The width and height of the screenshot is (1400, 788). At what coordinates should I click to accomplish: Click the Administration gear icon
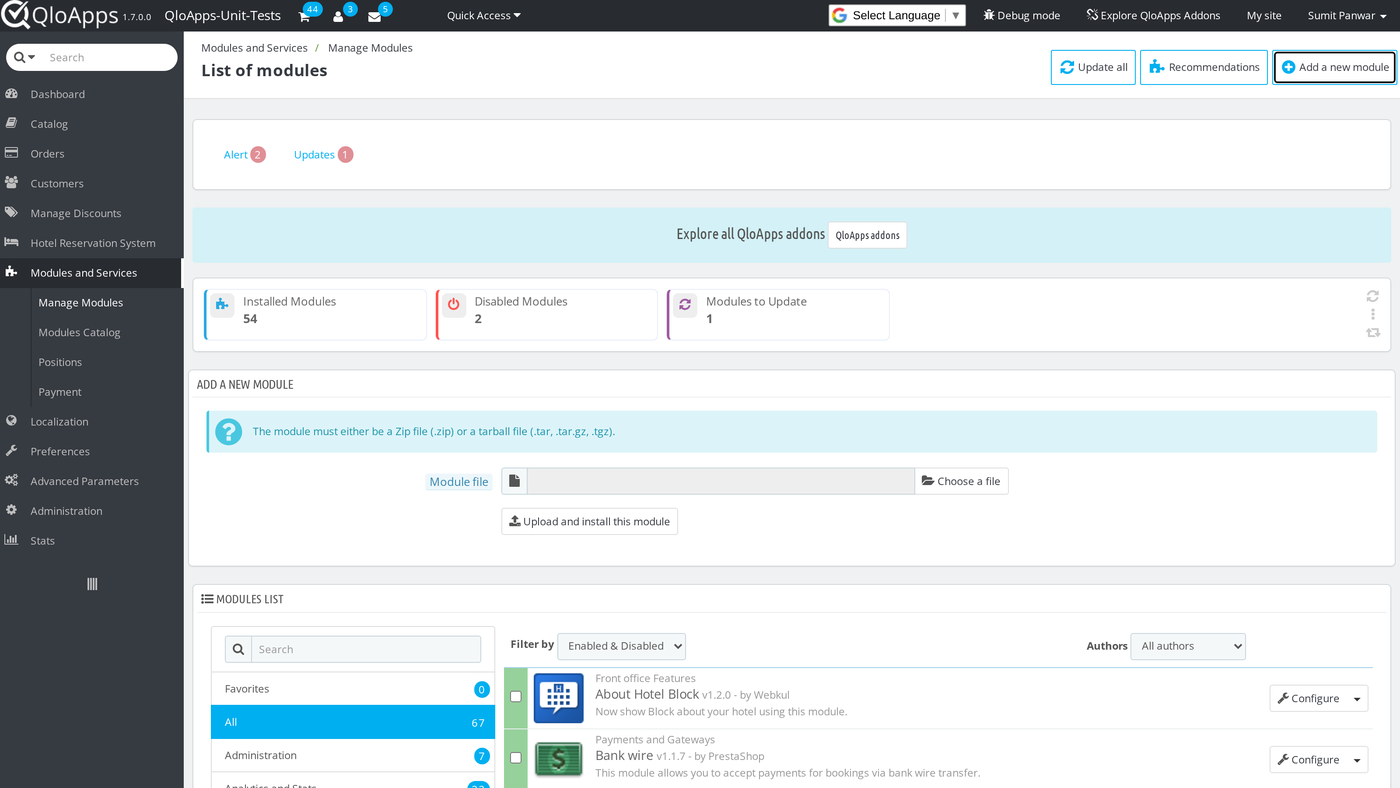click(12, 510)
